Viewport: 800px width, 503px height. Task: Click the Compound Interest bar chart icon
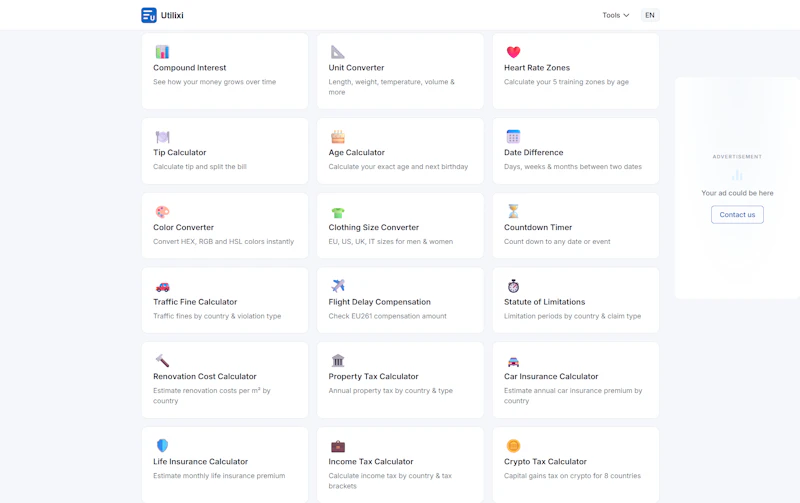point(162,52)
